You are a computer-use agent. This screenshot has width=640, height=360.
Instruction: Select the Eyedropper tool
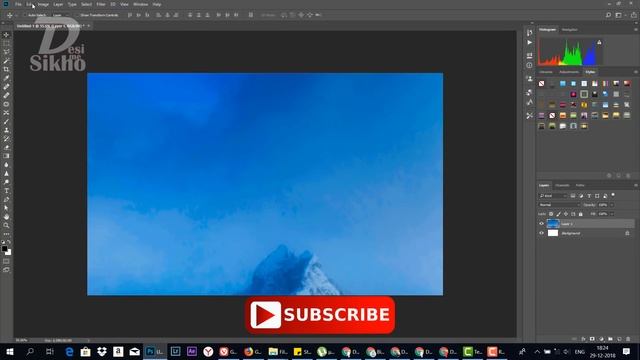6,78
